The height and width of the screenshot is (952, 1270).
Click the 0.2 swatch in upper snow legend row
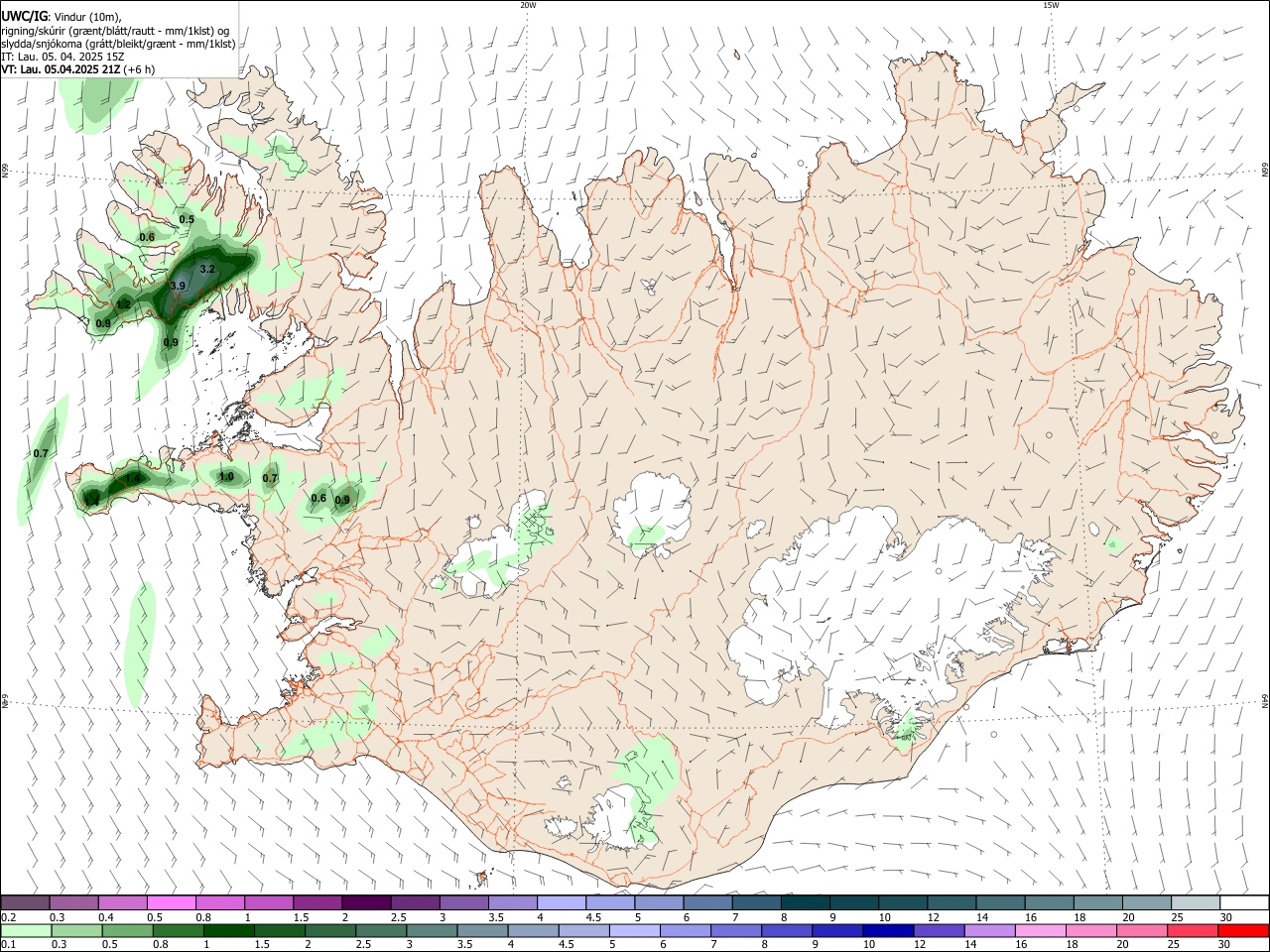pos(25,902)
